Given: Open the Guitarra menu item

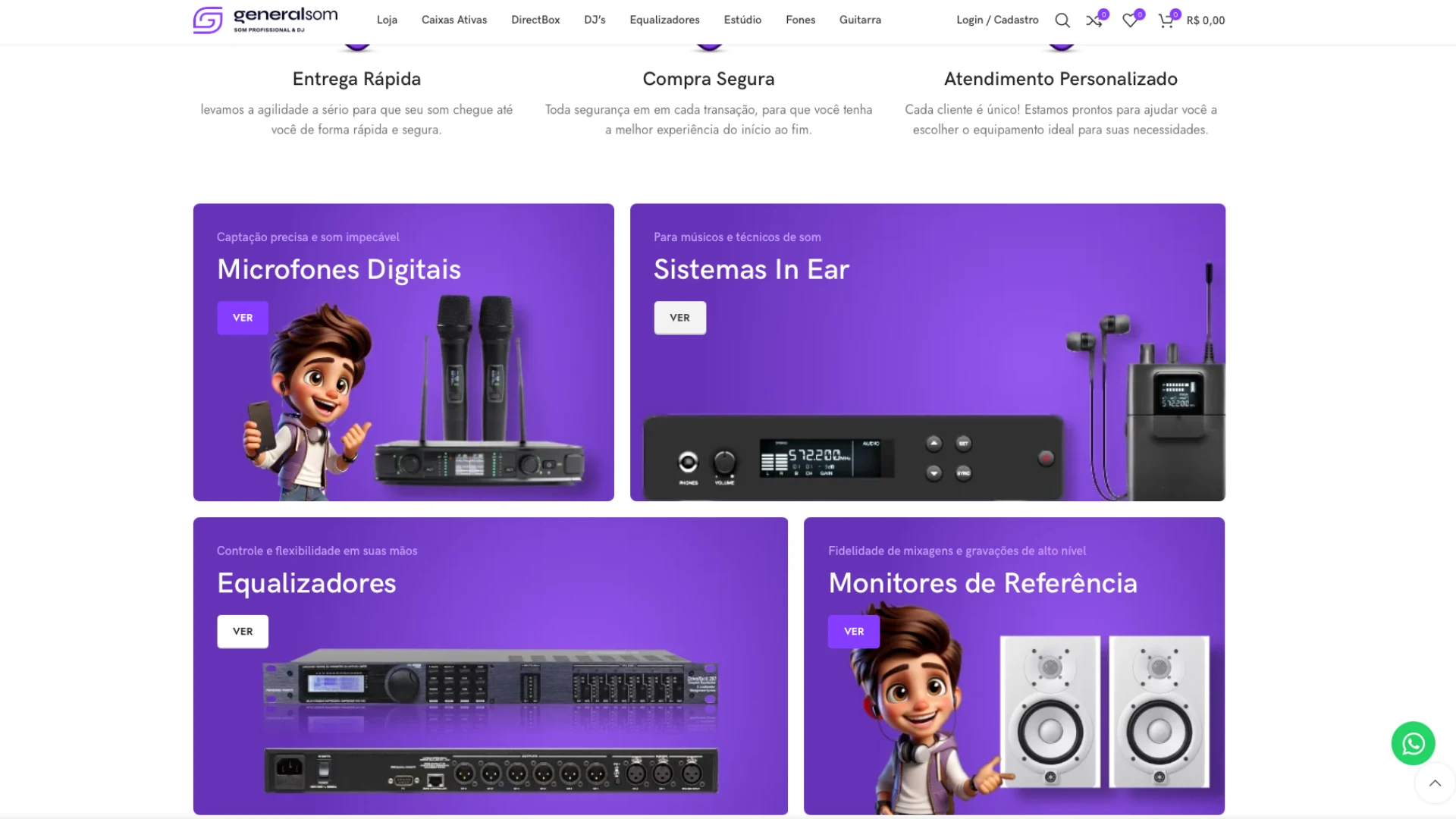Looking at the screenshot, I should pyautogui.click(x=860, y=20).
